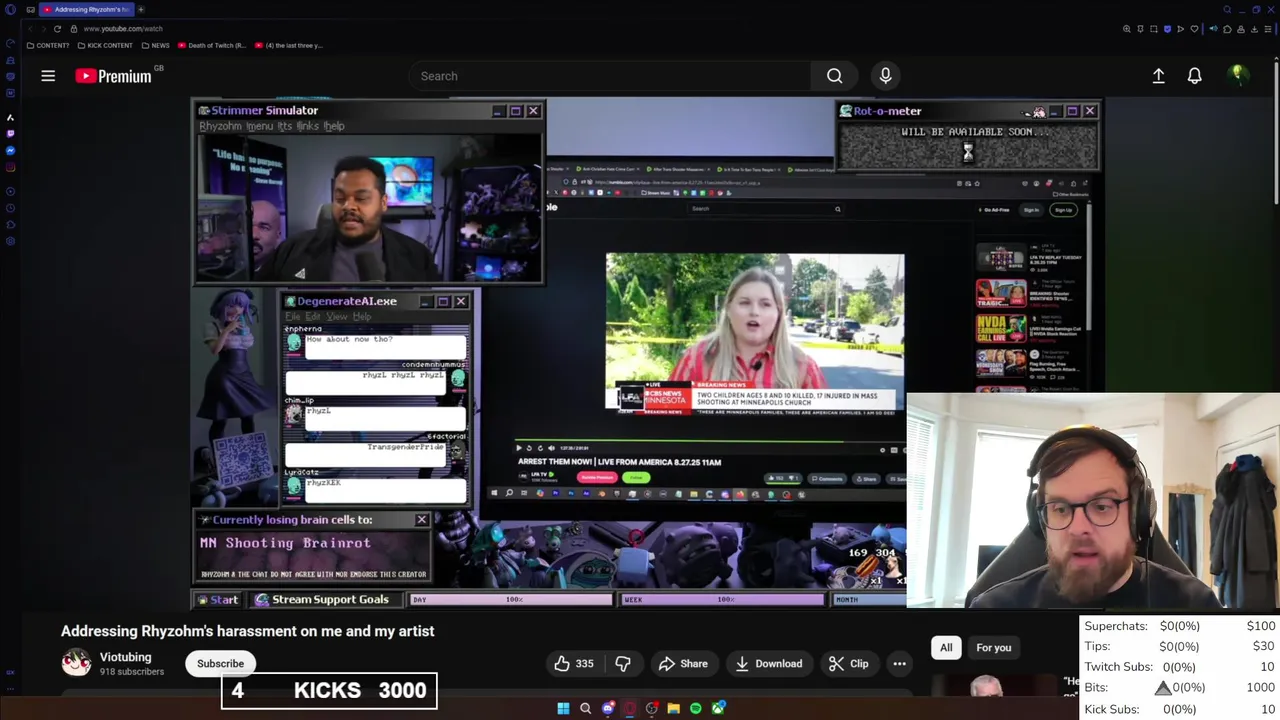Open the browser snapshot capture tool

1154,29
